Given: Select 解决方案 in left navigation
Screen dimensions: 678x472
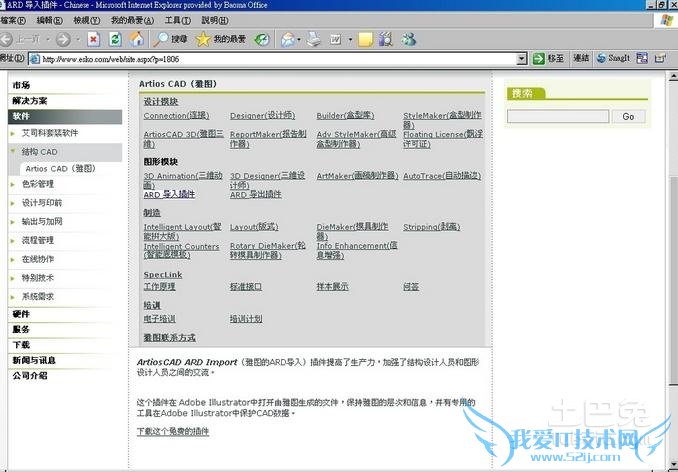Looking at the screenshot, I should point(30,101).
